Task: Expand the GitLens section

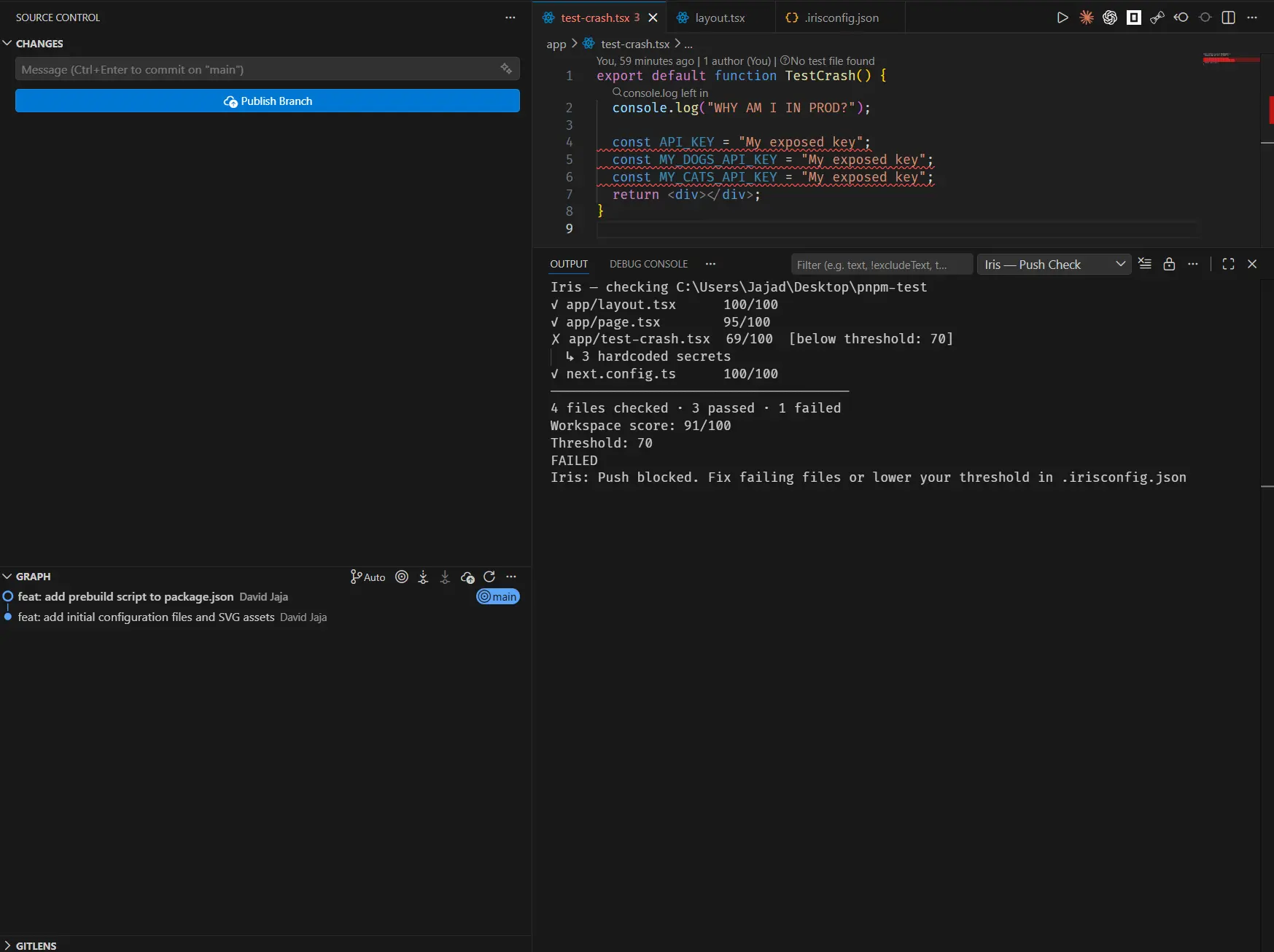Action: tap(7, 945)
